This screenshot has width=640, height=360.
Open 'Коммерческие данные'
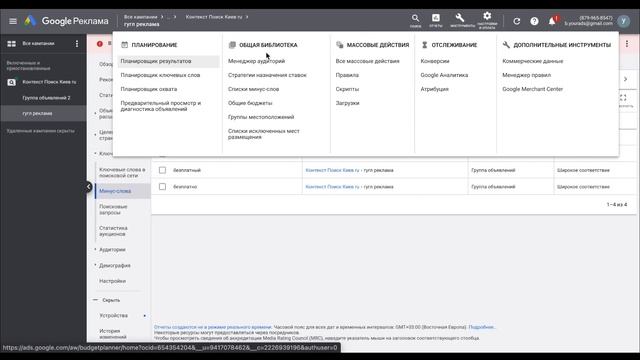[533, 61]
